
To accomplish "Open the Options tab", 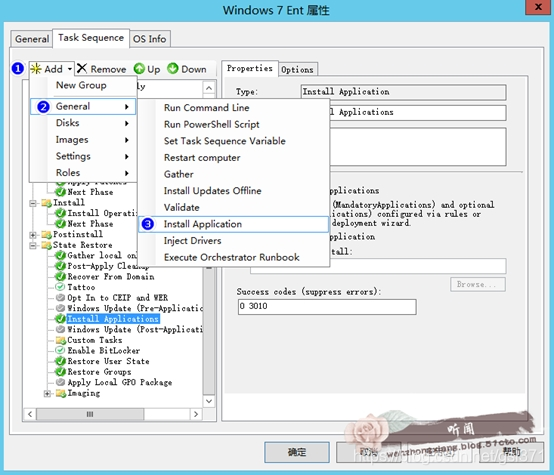I will coord(297,70).
